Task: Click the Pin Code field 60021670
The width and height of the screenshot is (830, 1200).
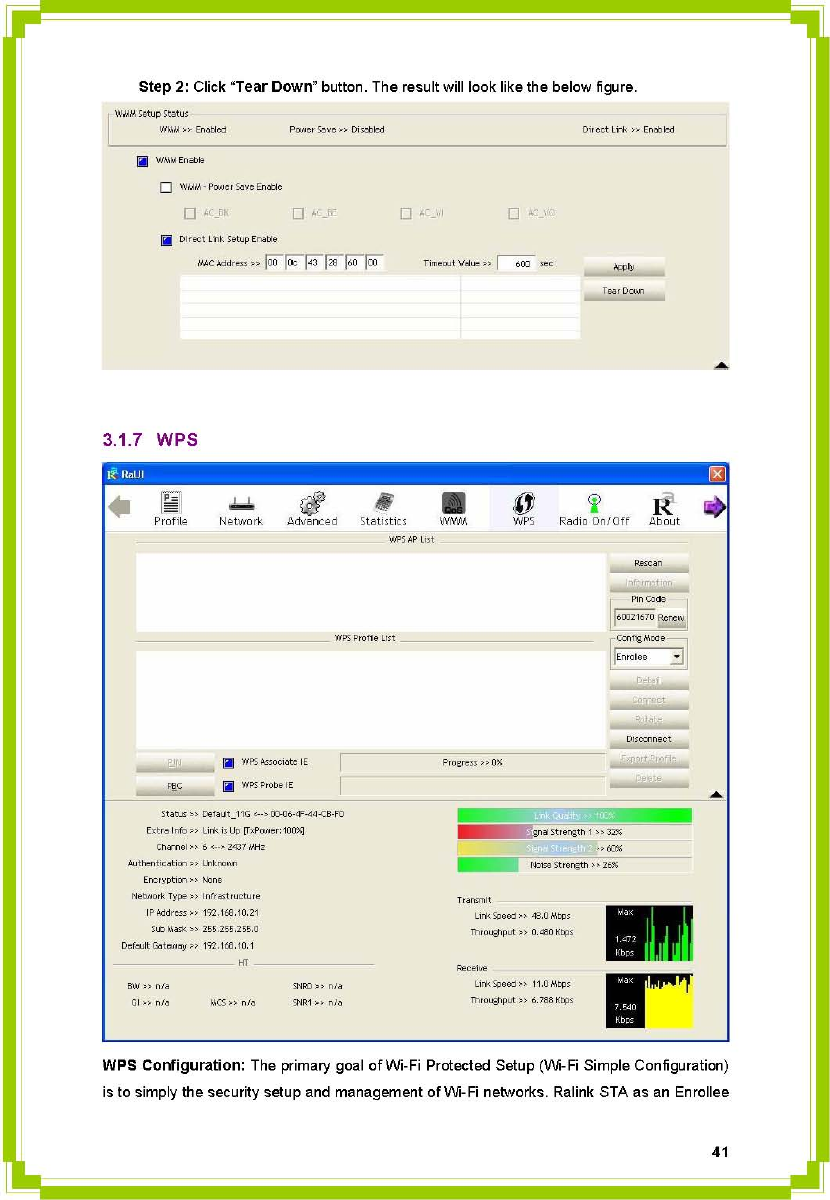Action: pos(634,618)
